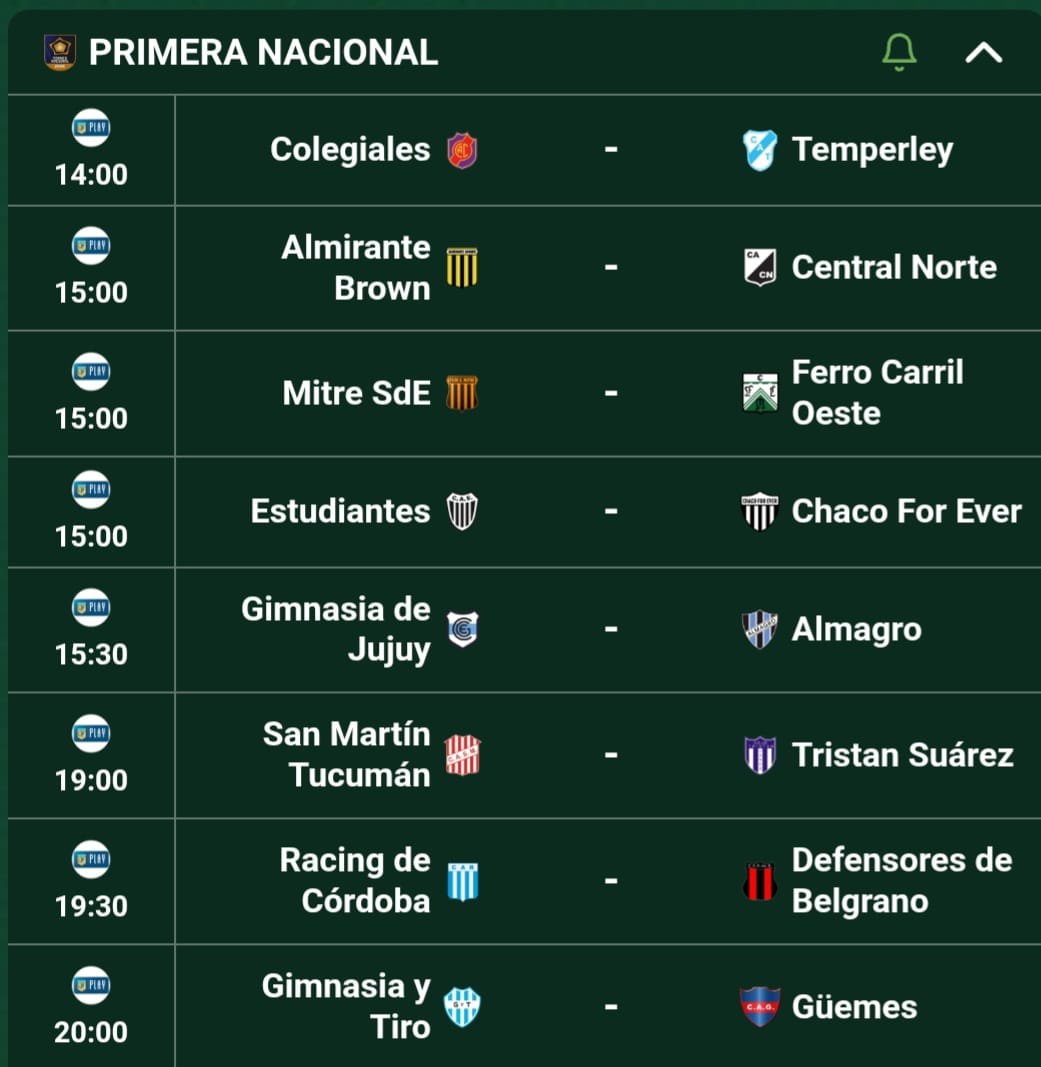Open the Estudiantes team name link
Viewport: 1041px width, 1067px height.
tap(340, 511)
